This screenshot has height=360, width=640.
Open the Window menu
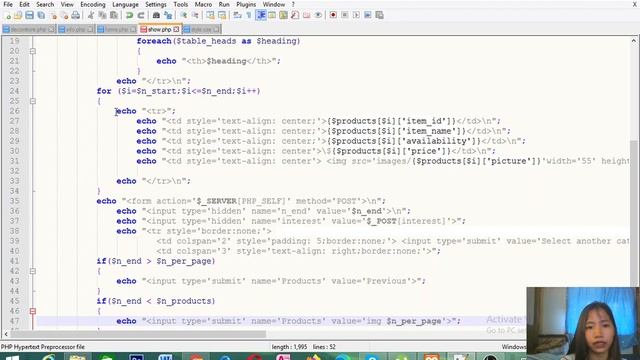[x=273, y=4]
